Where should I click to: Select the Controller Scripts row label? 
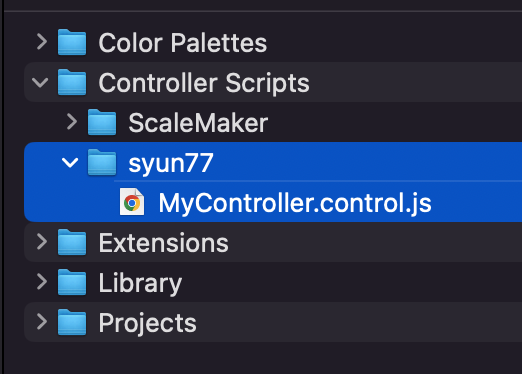pos(204,83)
